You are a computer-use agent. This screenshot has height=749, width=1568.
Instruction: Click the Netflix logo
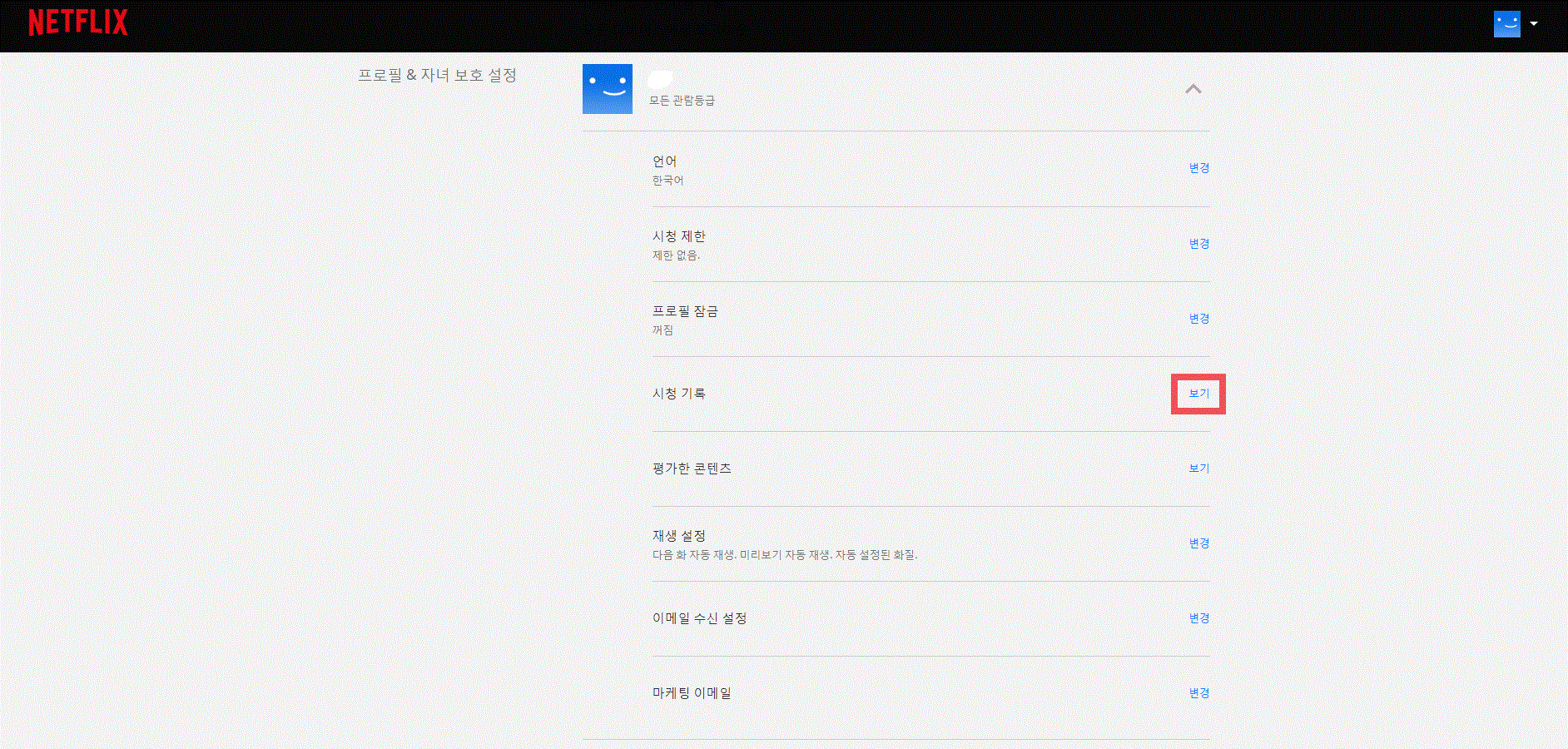coord(78,22)
